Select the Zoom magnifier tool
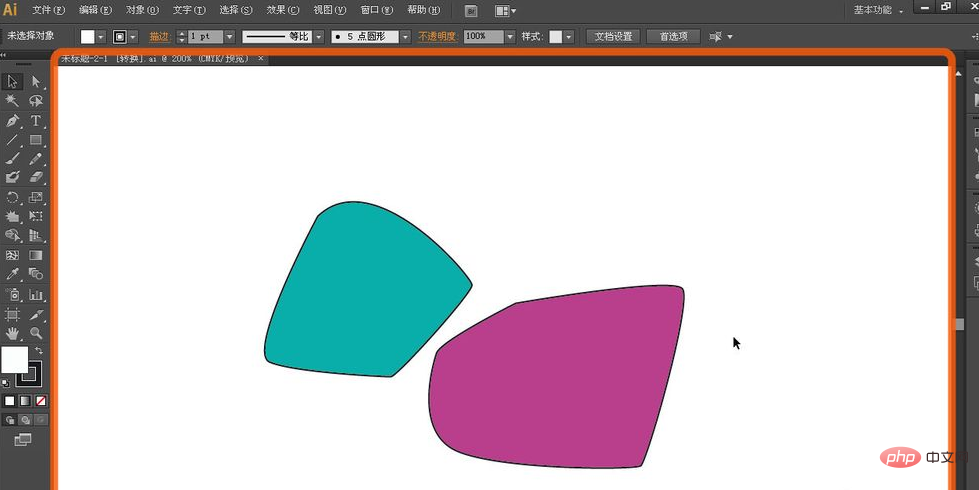The height and width of the screenshot is (490, 979). tap(36, 332)
